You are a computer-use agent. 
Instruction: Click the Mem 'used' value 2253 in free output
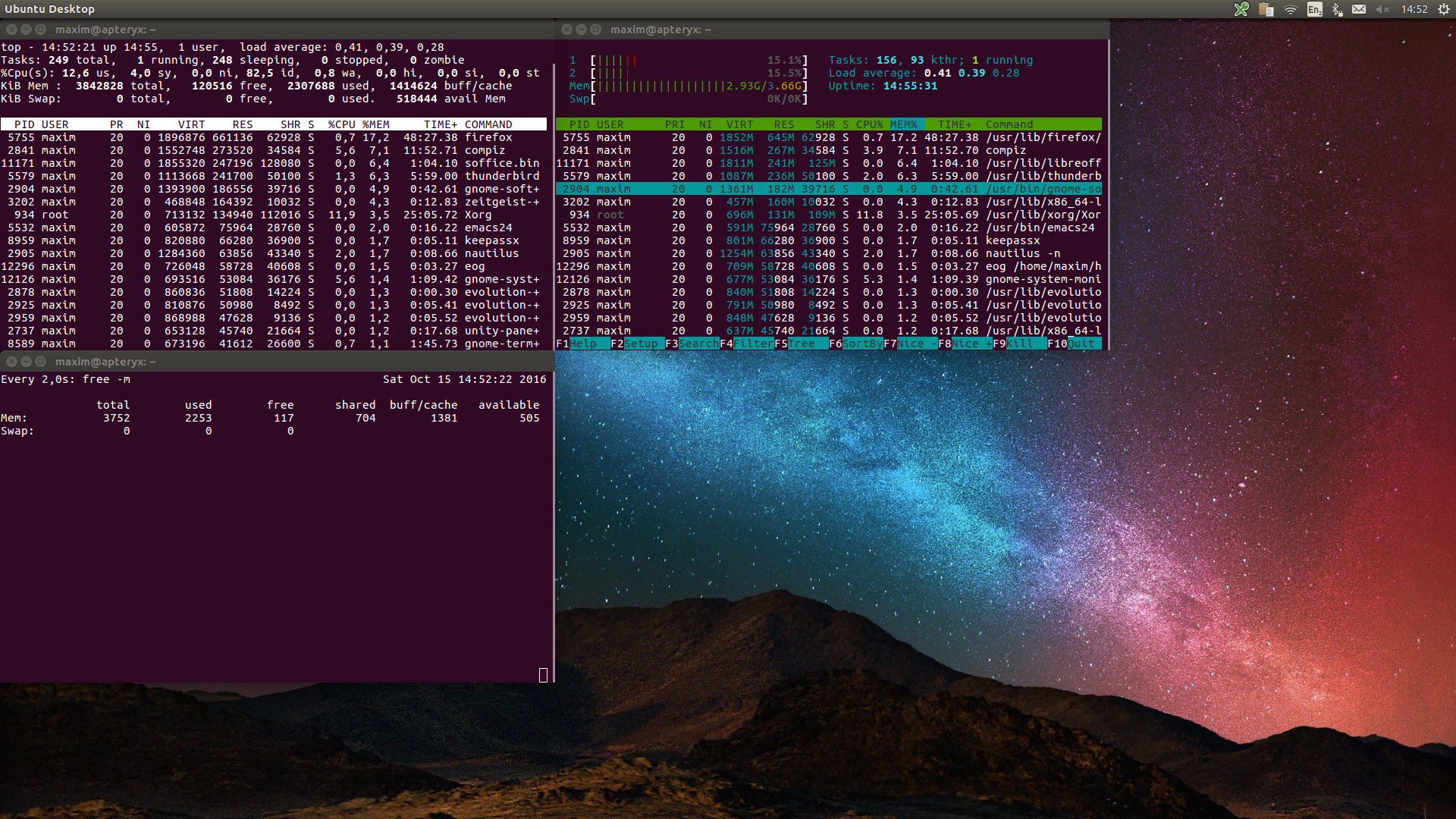pyautogui.click(x=198, y=418)
